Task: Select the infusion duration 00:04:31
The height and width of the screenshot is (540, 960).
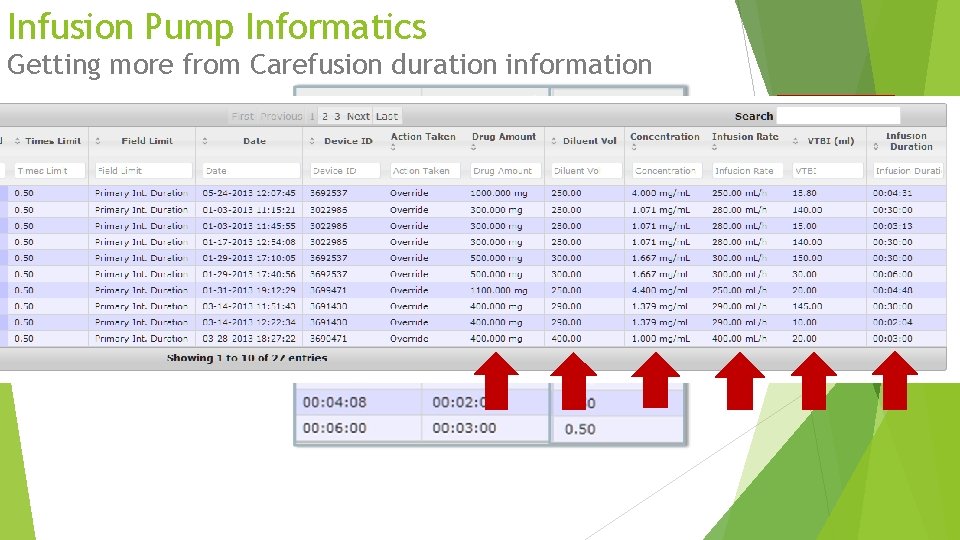Action: (x=892, y=193)
